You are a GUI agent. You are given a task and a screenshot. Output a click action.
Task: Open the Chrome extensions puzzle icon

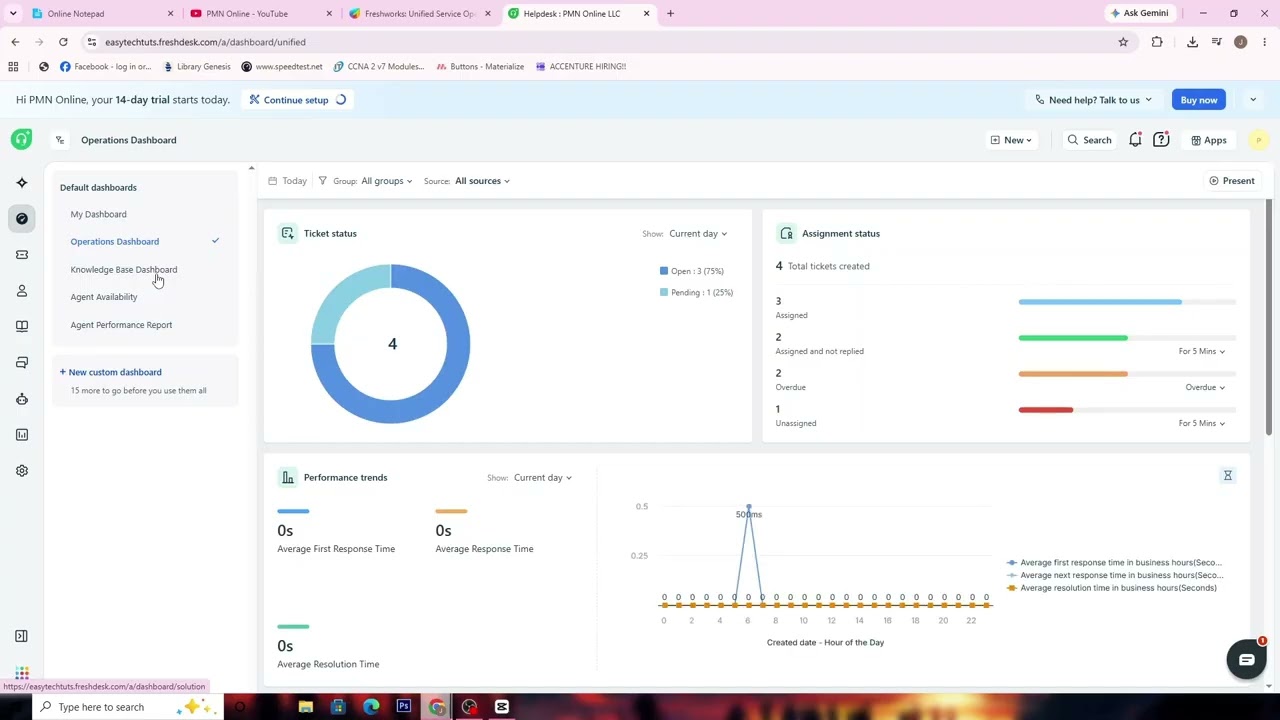pos(1157,42)
